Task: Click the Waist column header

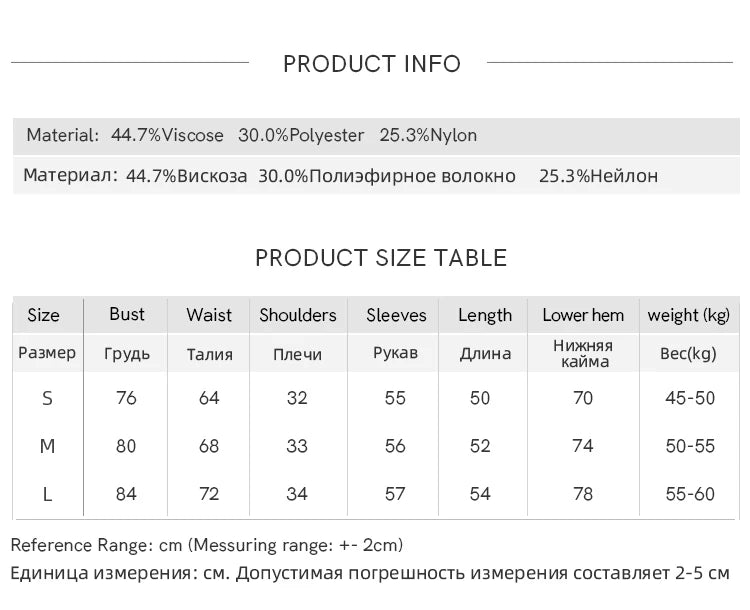Action: pyautogui.click(x=209, y=315)
